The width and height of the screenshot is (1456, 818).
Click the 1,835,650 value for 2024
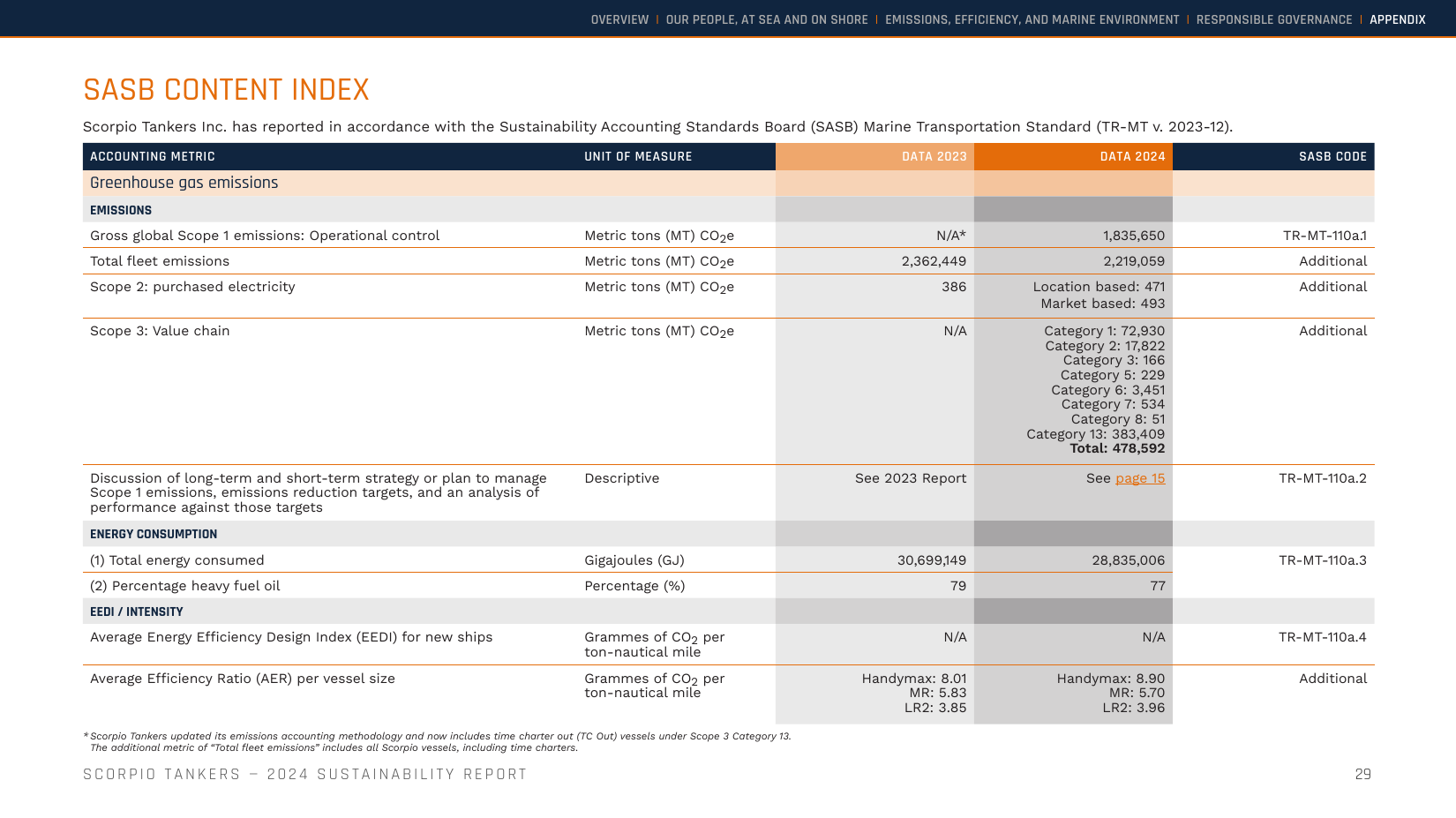tap(1134, 236)
